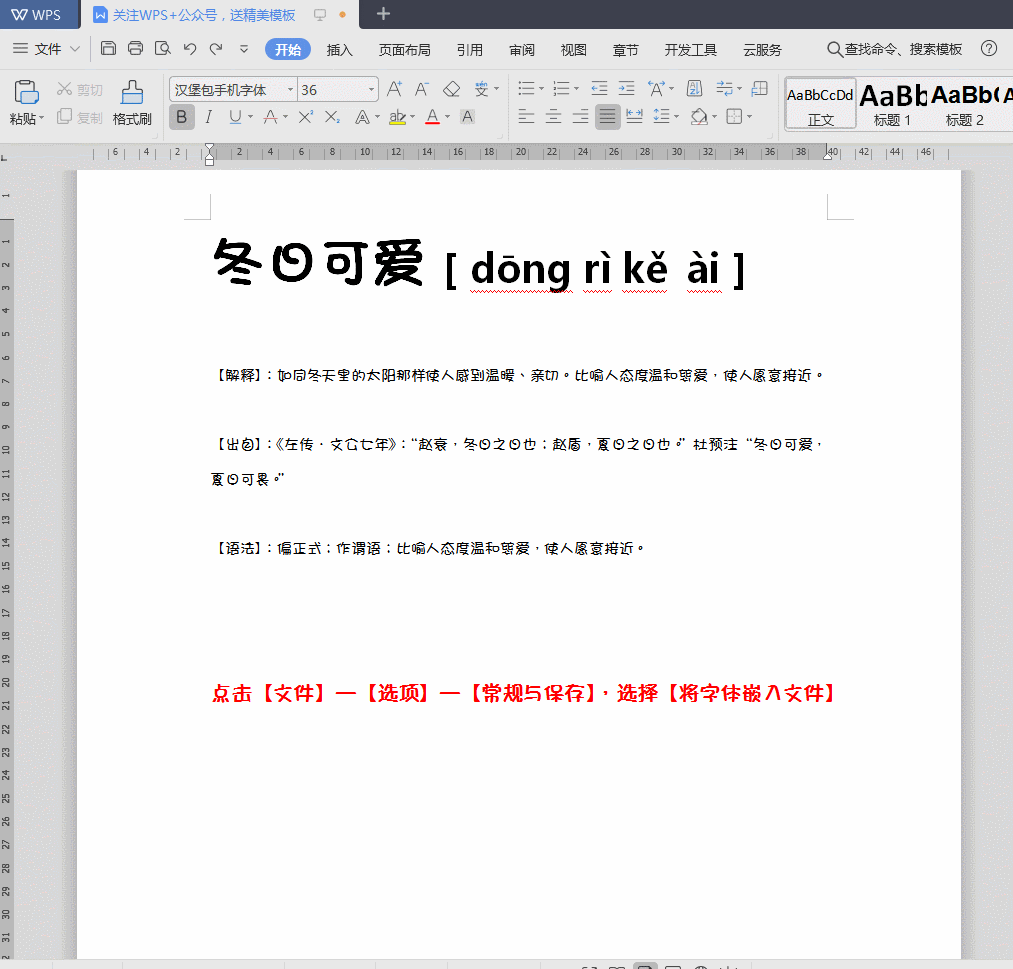
Task: Open Print Preview from quick toolbar
Action: click(x=162, y=48)
